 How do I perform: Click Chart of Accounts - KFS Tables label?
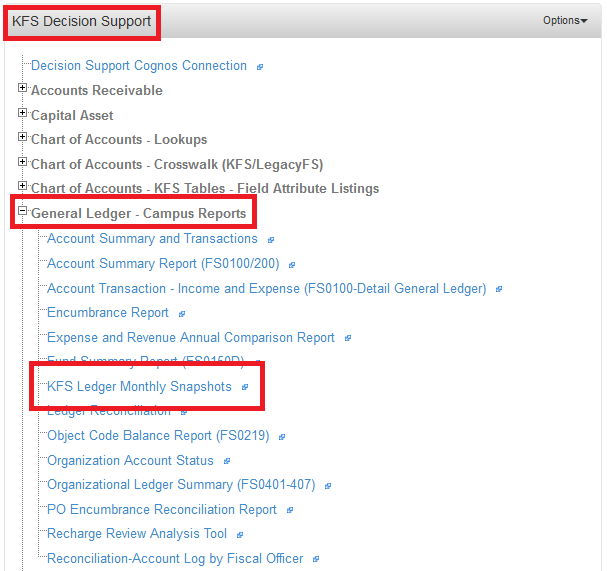pos(205,189)
